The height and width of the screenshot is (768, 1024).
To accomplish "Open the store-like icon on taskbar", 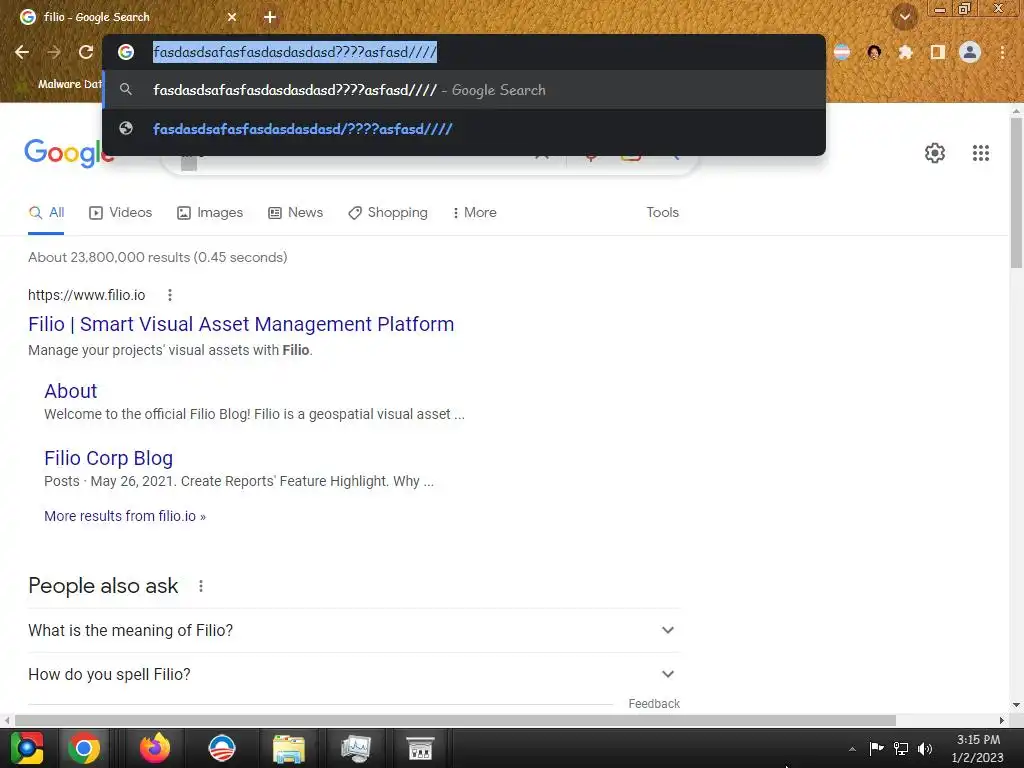I will pyautogui.click(x=420, y=748).
